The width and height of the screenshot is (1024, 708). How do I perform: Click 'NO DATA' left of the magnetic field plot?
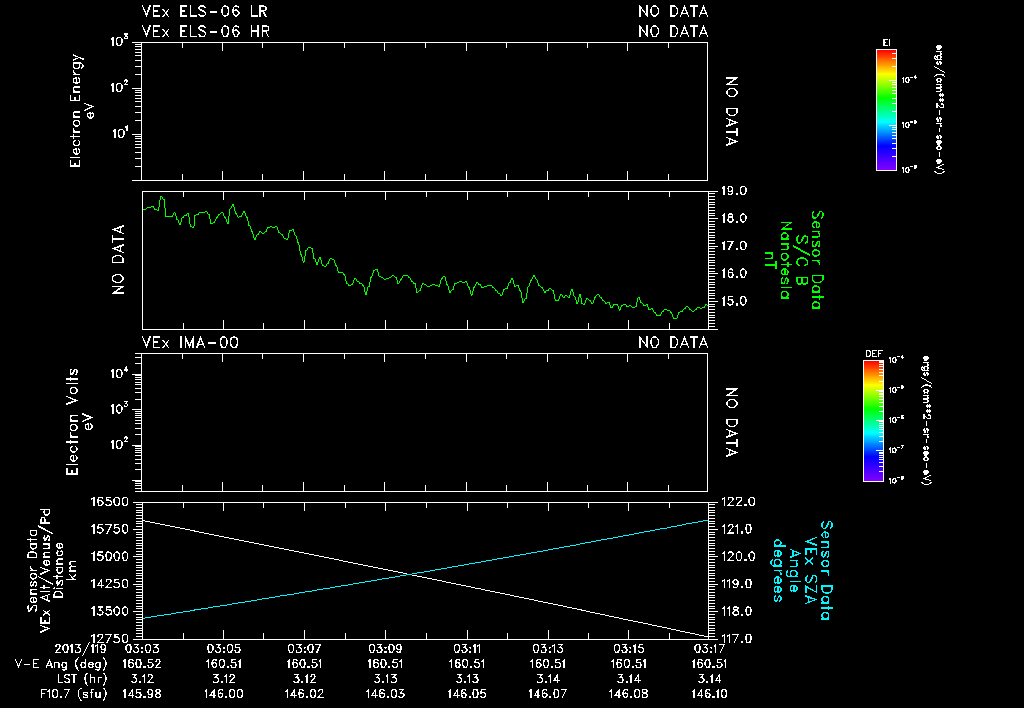coord(118,260)
